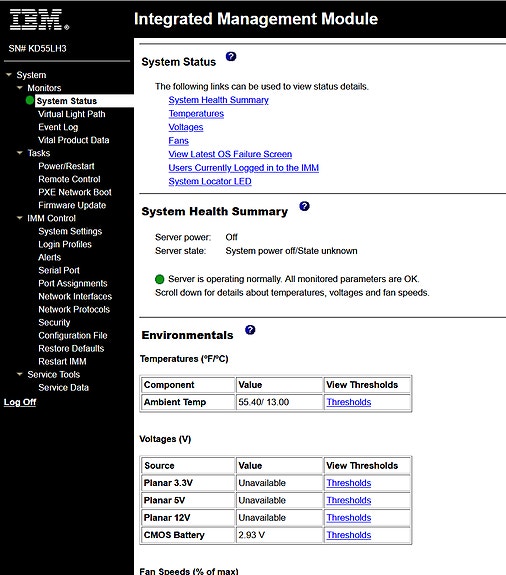Open View Latest OS Failure Screen link
Viewport: 506px width, 575px height.
[x=230, y=154]
